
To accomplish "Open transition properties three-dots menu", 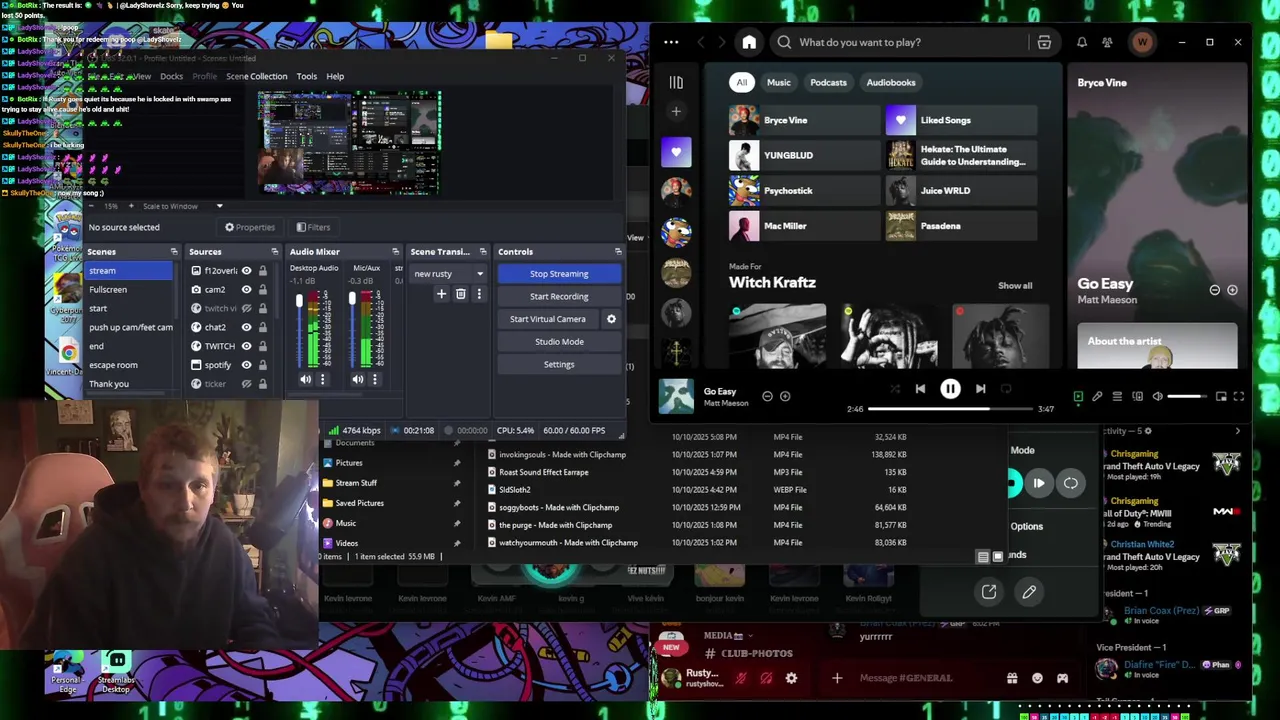I will point(478,294).
